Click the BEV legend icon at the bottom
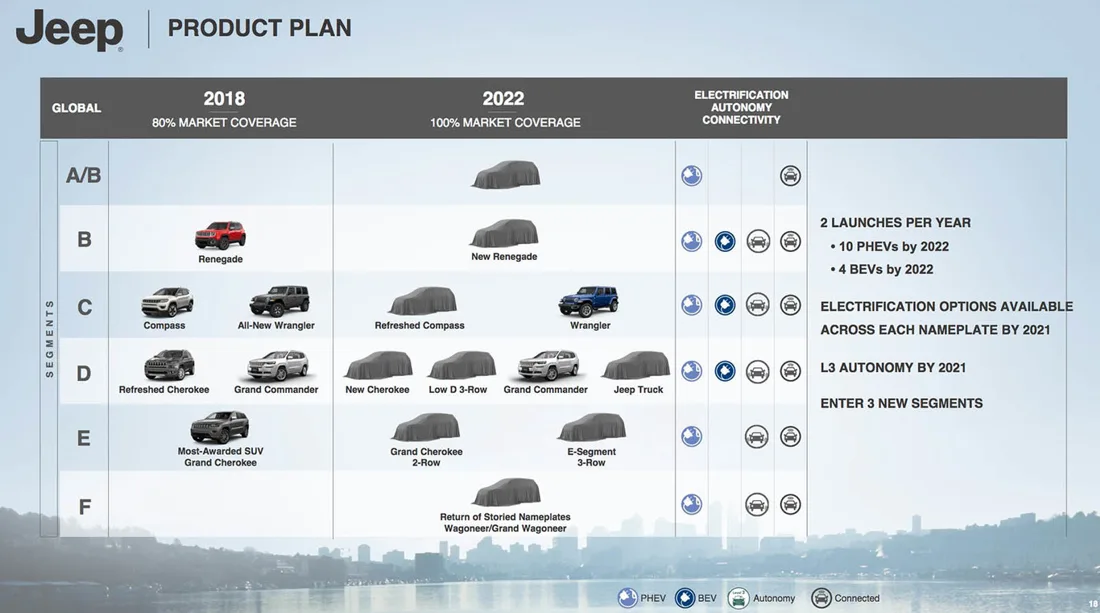 point(685,598)
